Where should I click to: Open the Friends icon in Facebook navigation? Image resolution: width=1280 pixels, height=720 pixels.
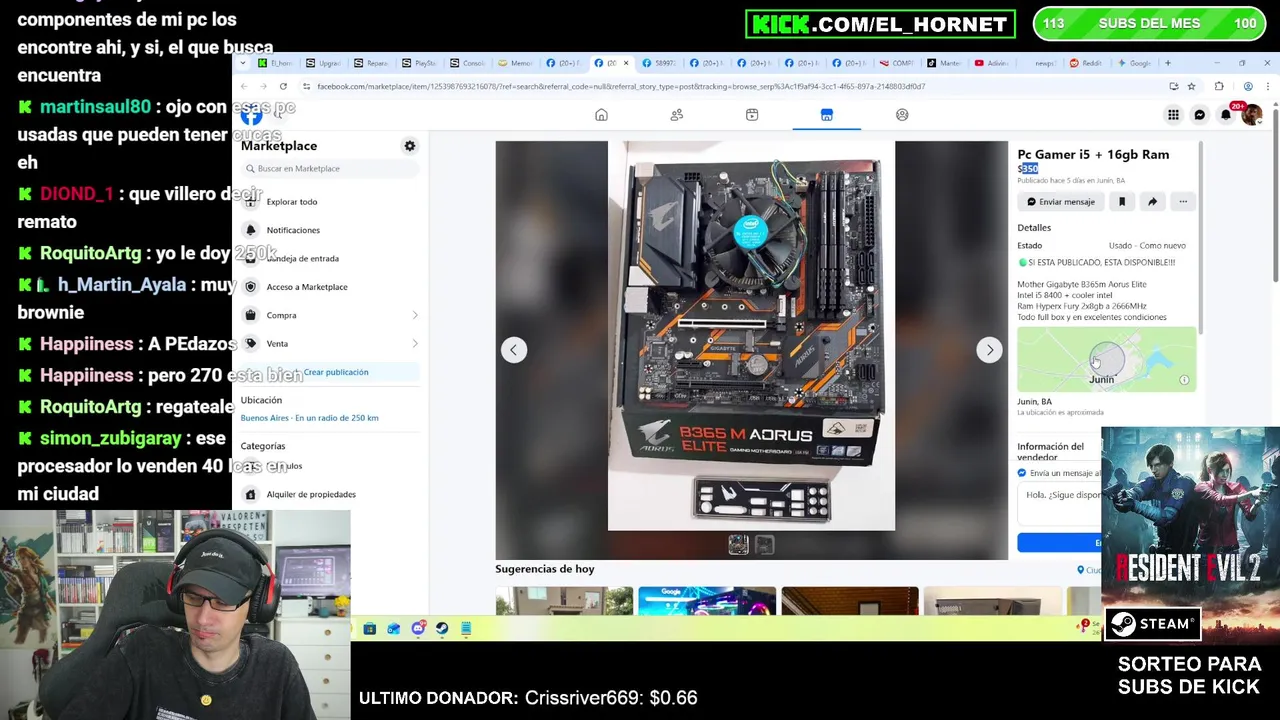[677, 115]
